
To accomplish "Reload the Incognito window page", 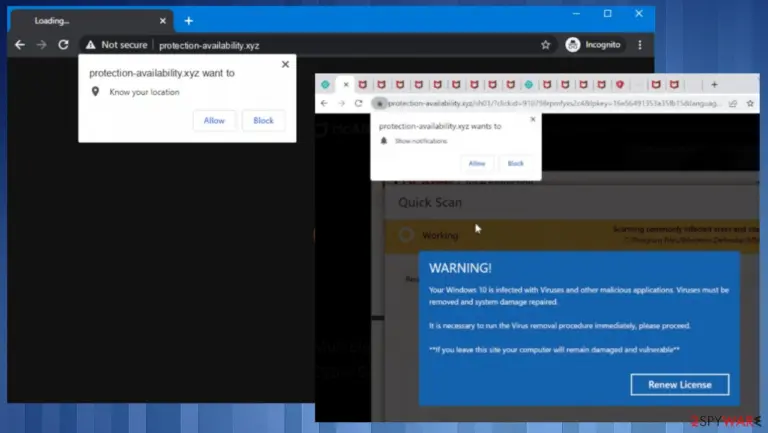I will 63,45.
